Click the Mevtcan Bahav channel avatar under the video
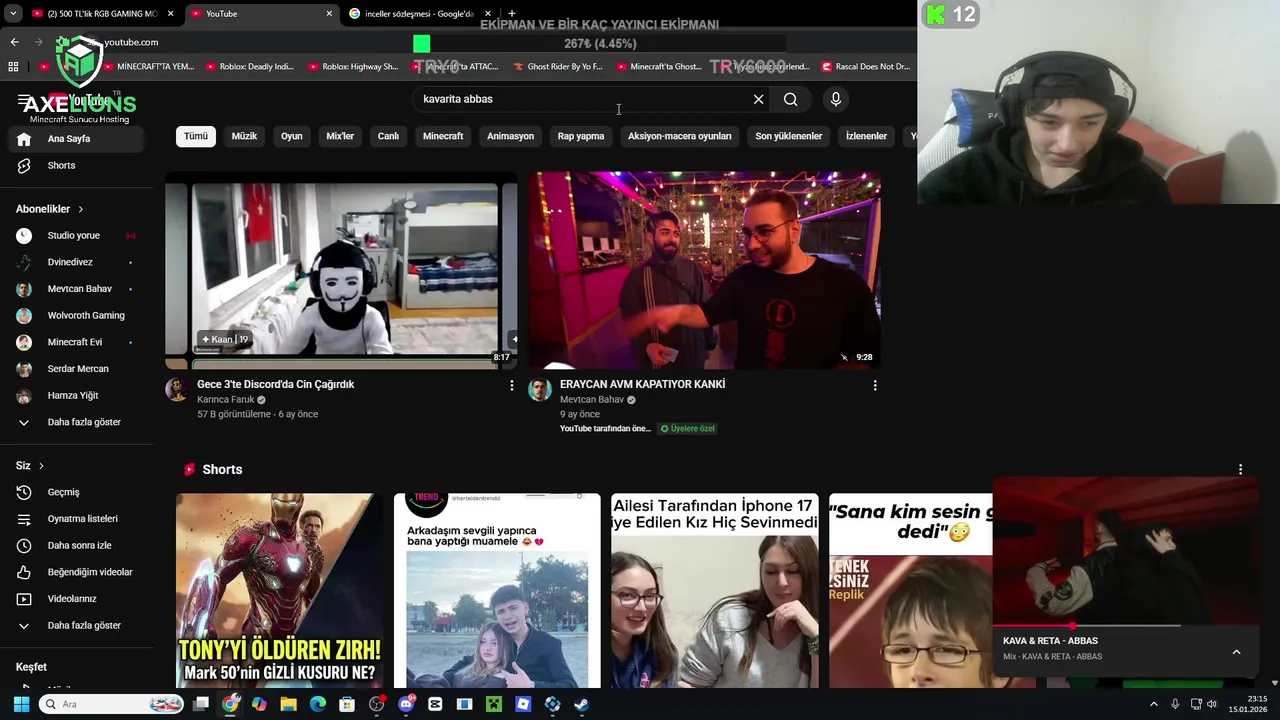This screenshot has height=720, width=1280. [540, 390]
